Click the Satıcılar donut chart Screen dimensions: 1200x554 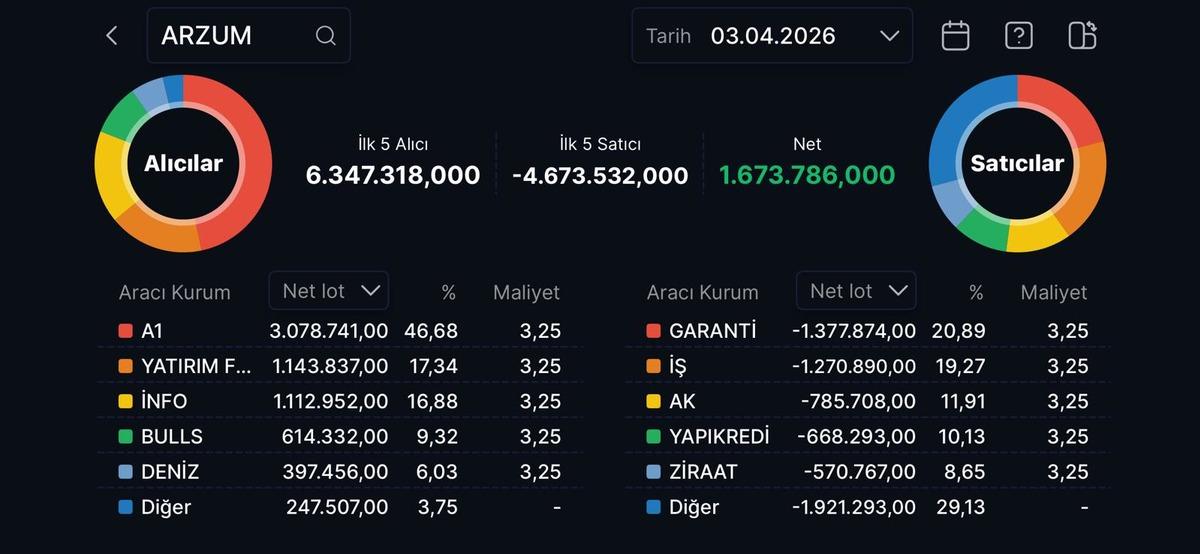click(x=1017, y=163)
